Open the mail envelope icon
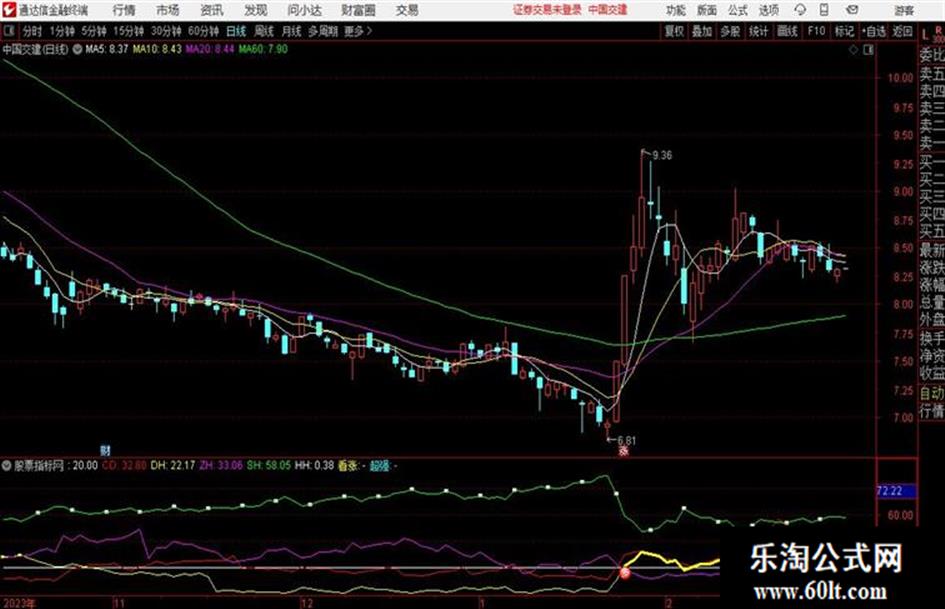 (x=852, y=10)
